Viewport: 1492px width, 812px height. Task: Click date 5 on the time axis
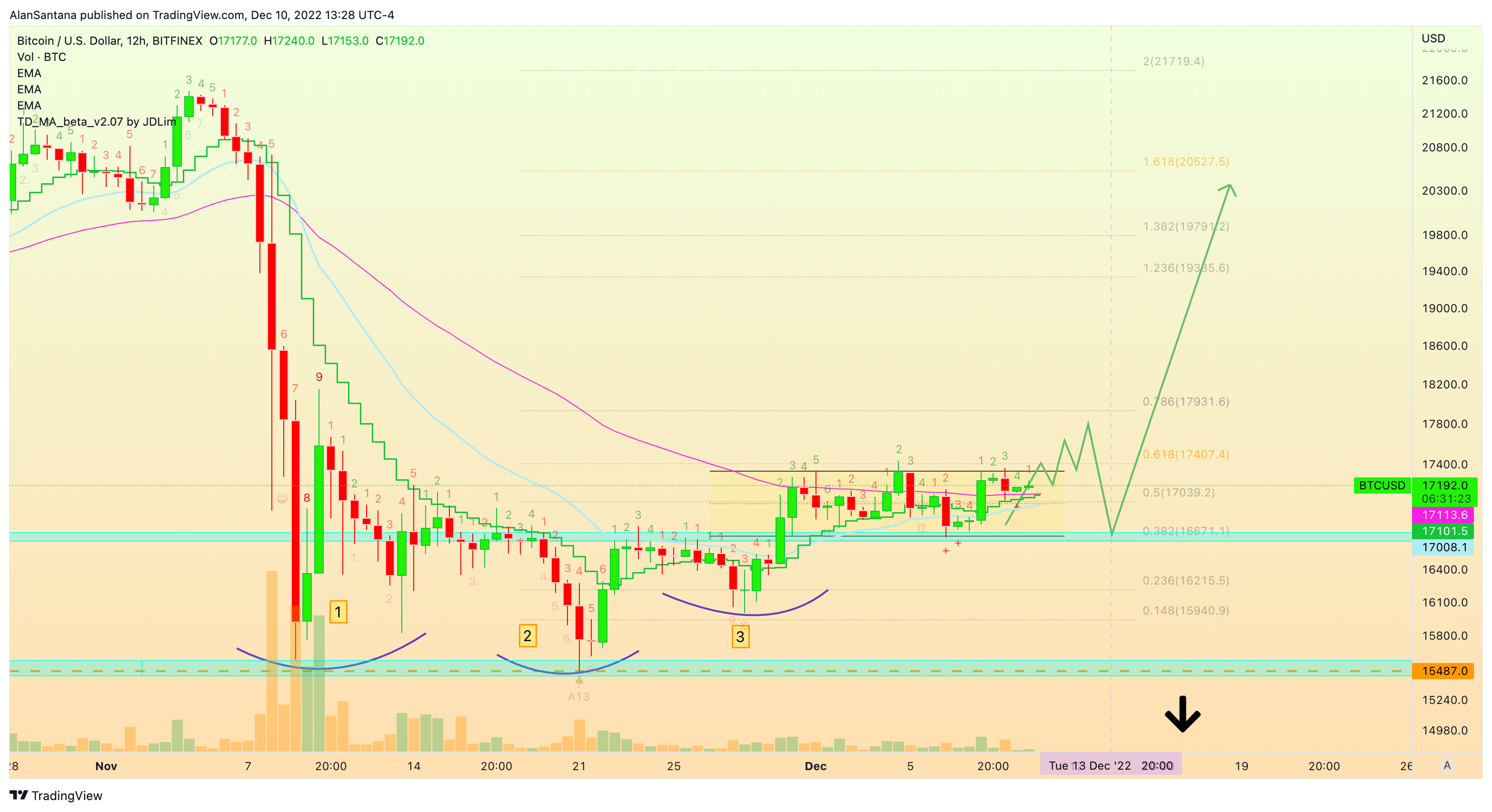click(x=910, y=766)
